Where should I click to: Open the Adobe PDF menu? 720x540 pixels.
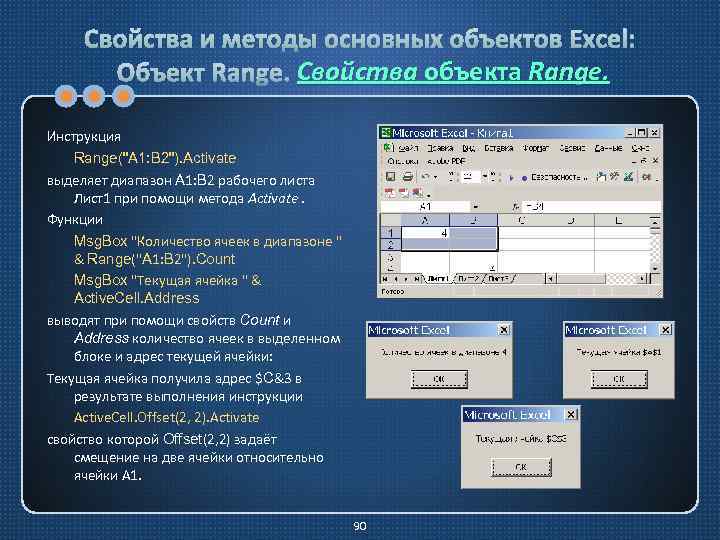(x=446, y=161)
